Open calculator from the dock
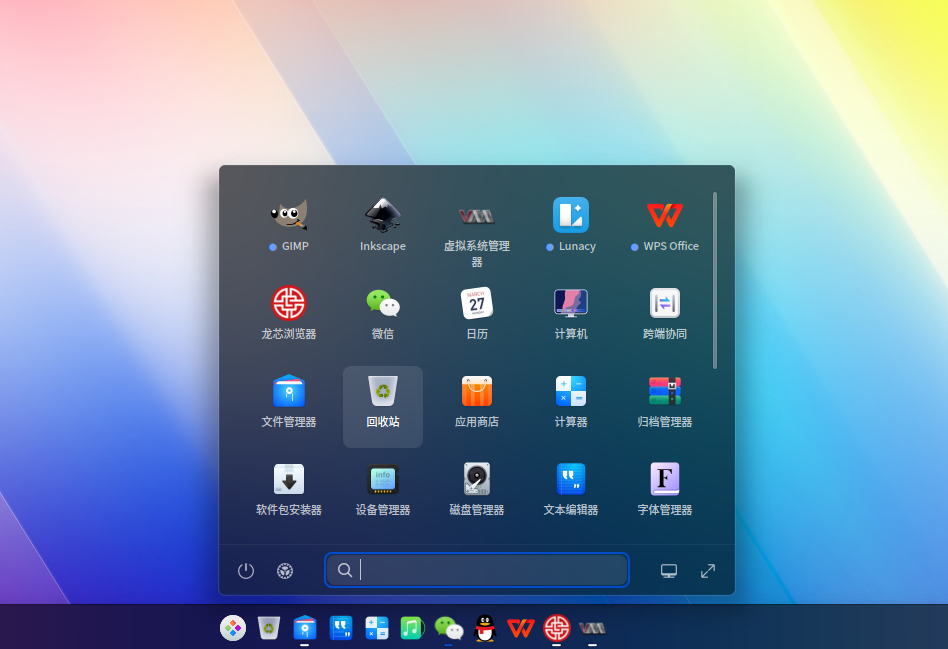 tap(377, 628)
